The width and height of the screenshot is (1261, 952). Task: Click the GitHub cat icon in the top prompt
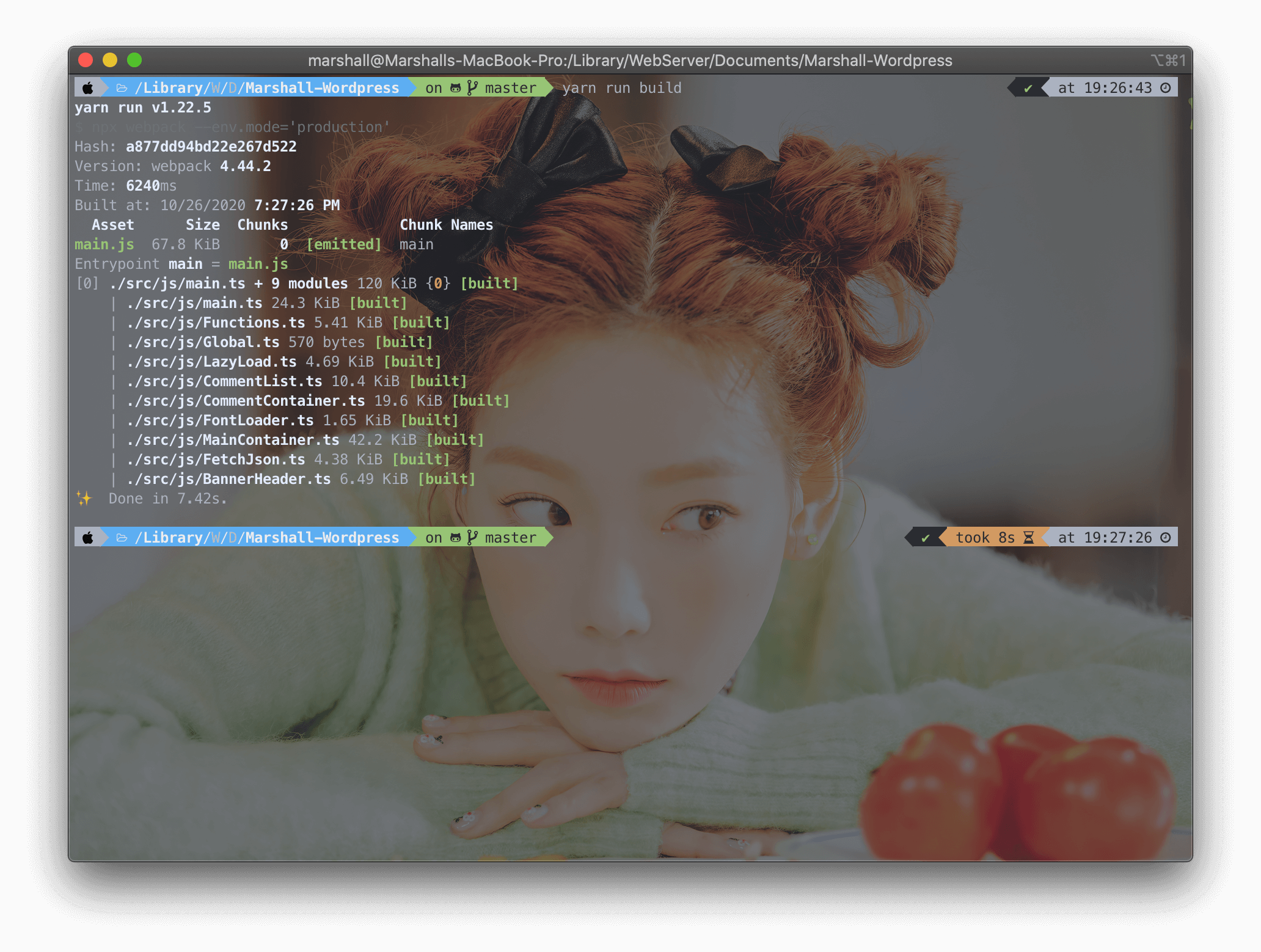[x=456, y=88]
